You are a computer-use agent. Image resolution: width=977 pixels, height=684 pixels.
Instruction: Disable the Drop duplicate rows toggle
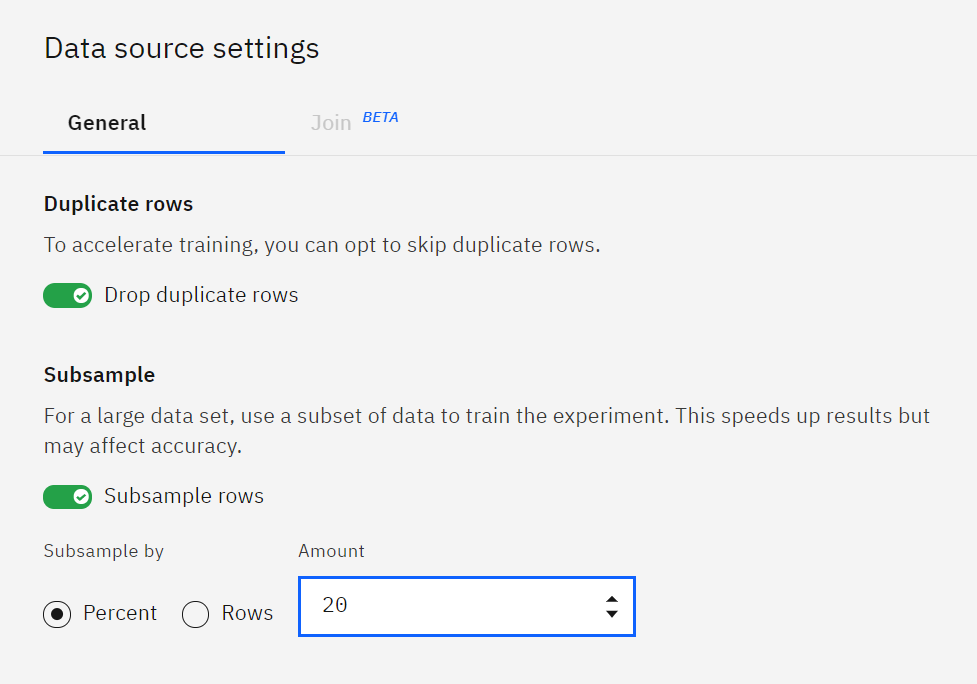click(67, 295)
